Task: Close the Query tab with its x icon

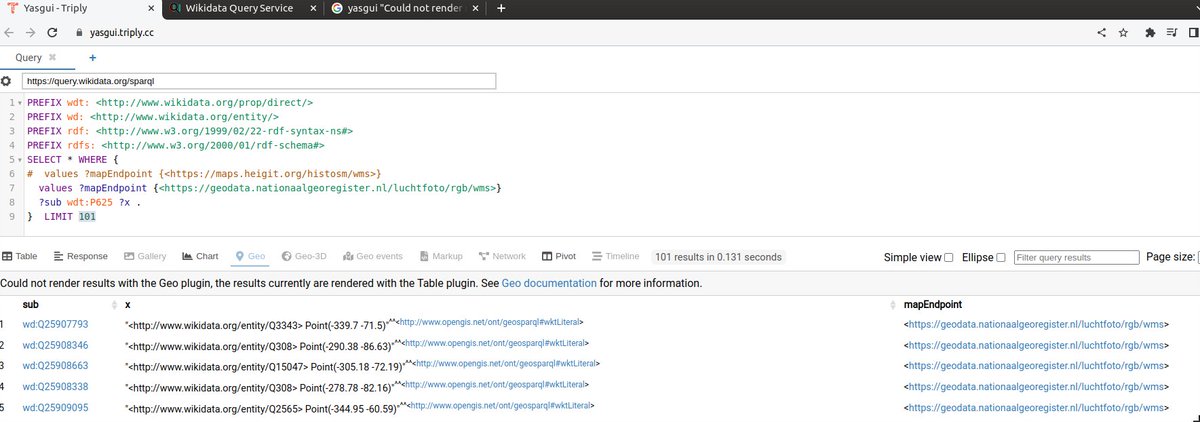Action: coord(52,57)
